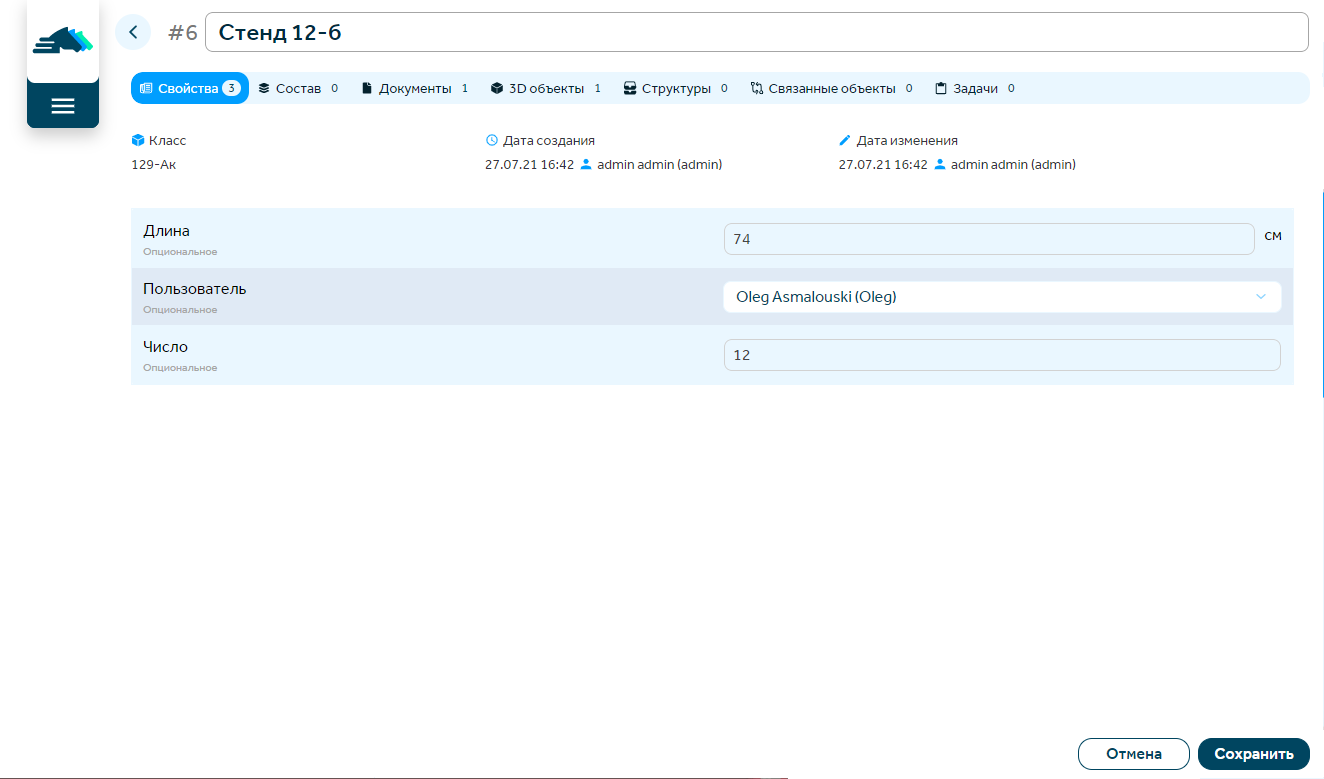Click the Отмена button
The height and width of the screenshot is (779, 1324).
(1134, 754)
